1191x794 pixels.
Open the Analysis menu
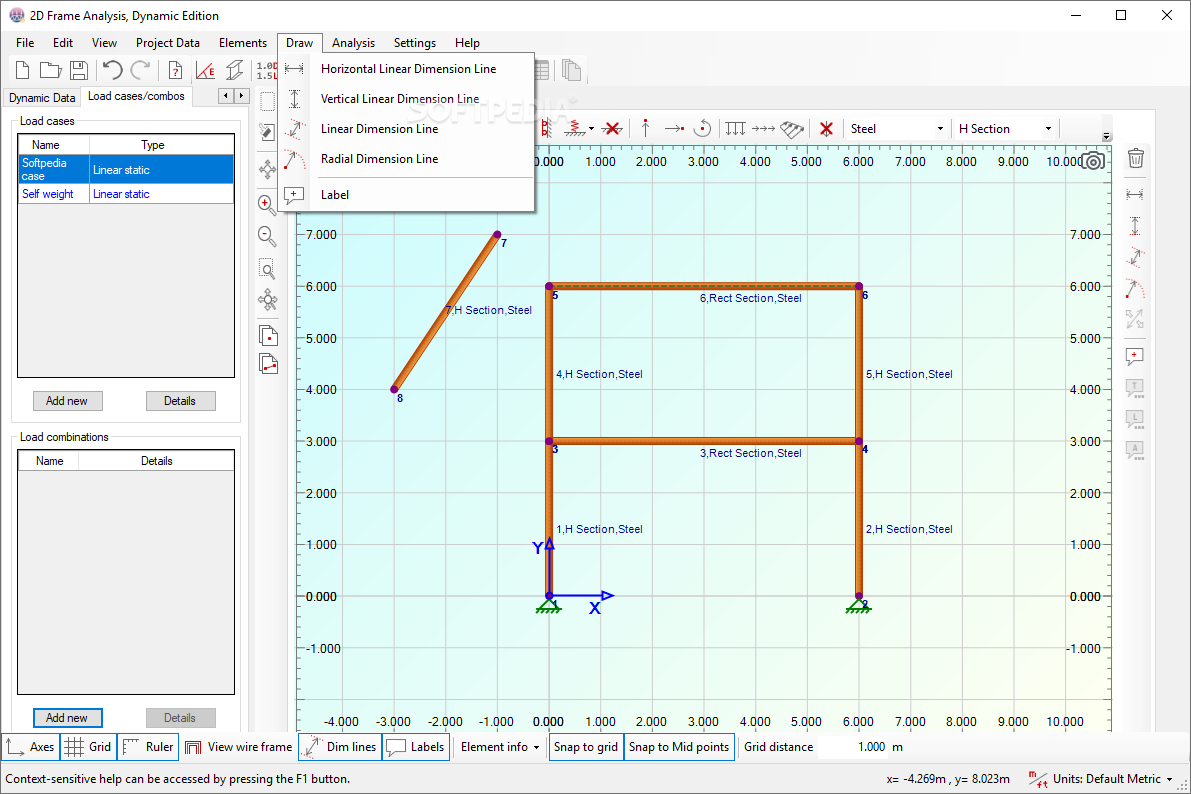click(x=353, y=43)
